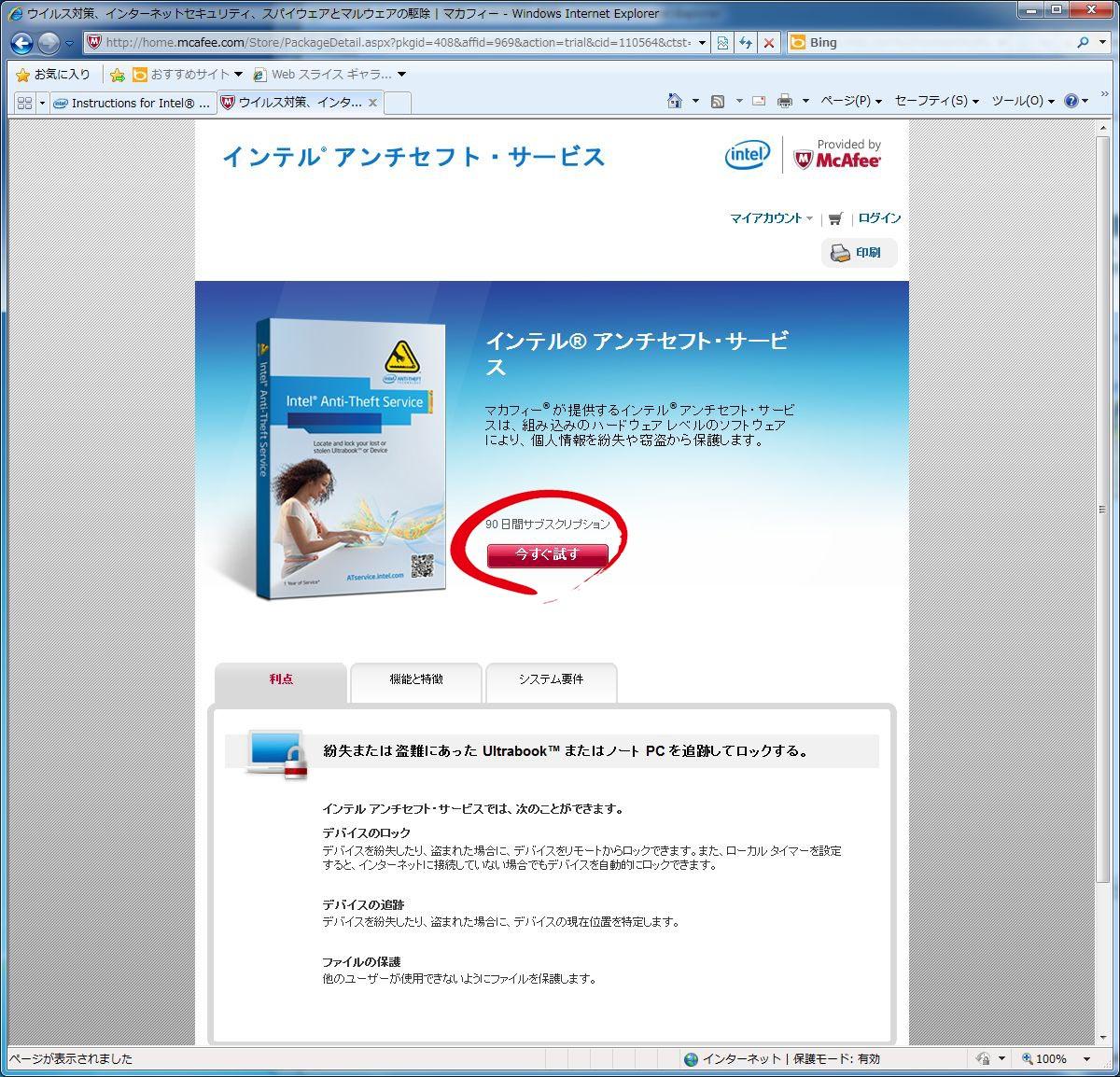The image size is (1120, 1077).
Task: Open the システム要件 tab
Action: point(552,680)
